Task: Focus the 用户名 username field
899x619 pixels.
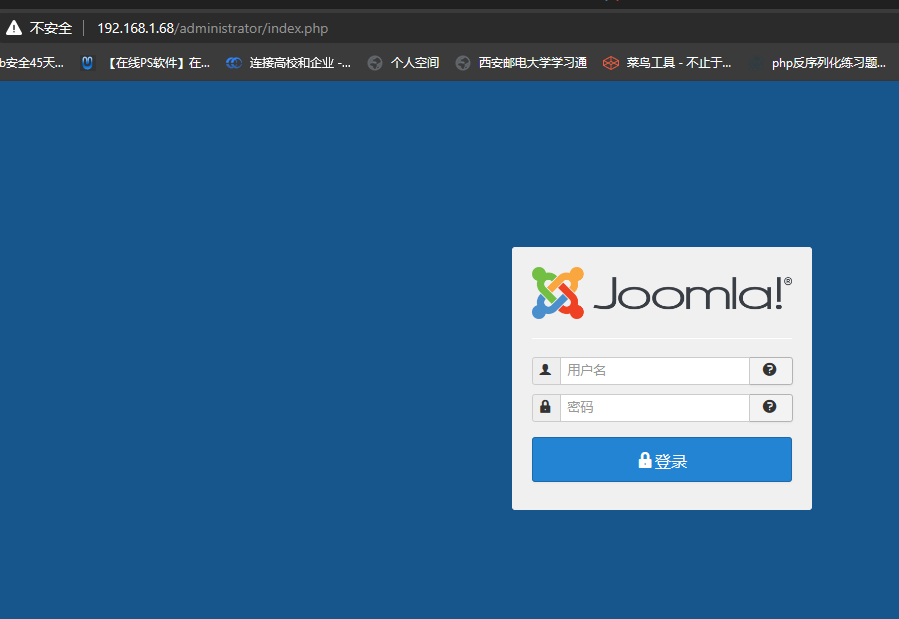Action: [655, 371]
